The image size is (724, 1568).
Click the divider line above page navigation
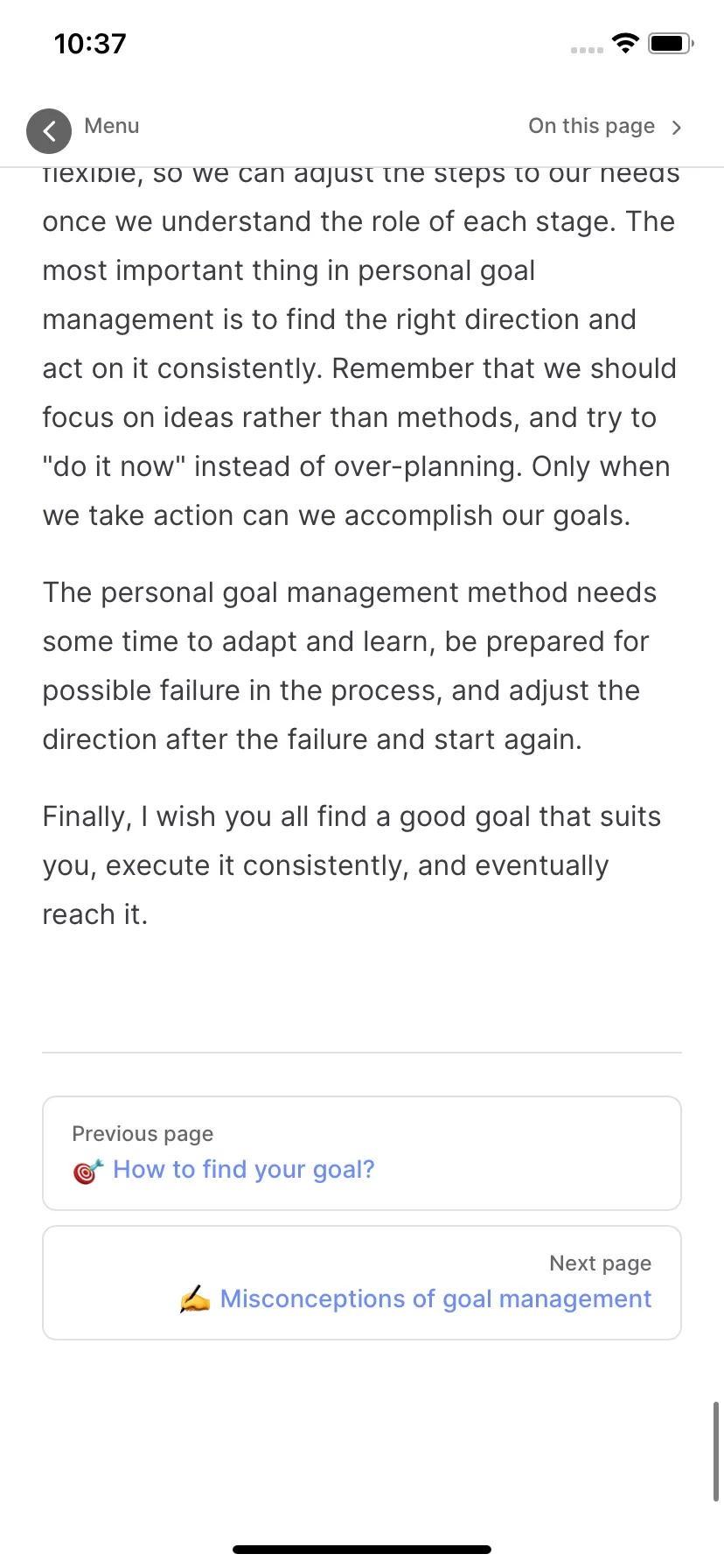coord(362,1053)
